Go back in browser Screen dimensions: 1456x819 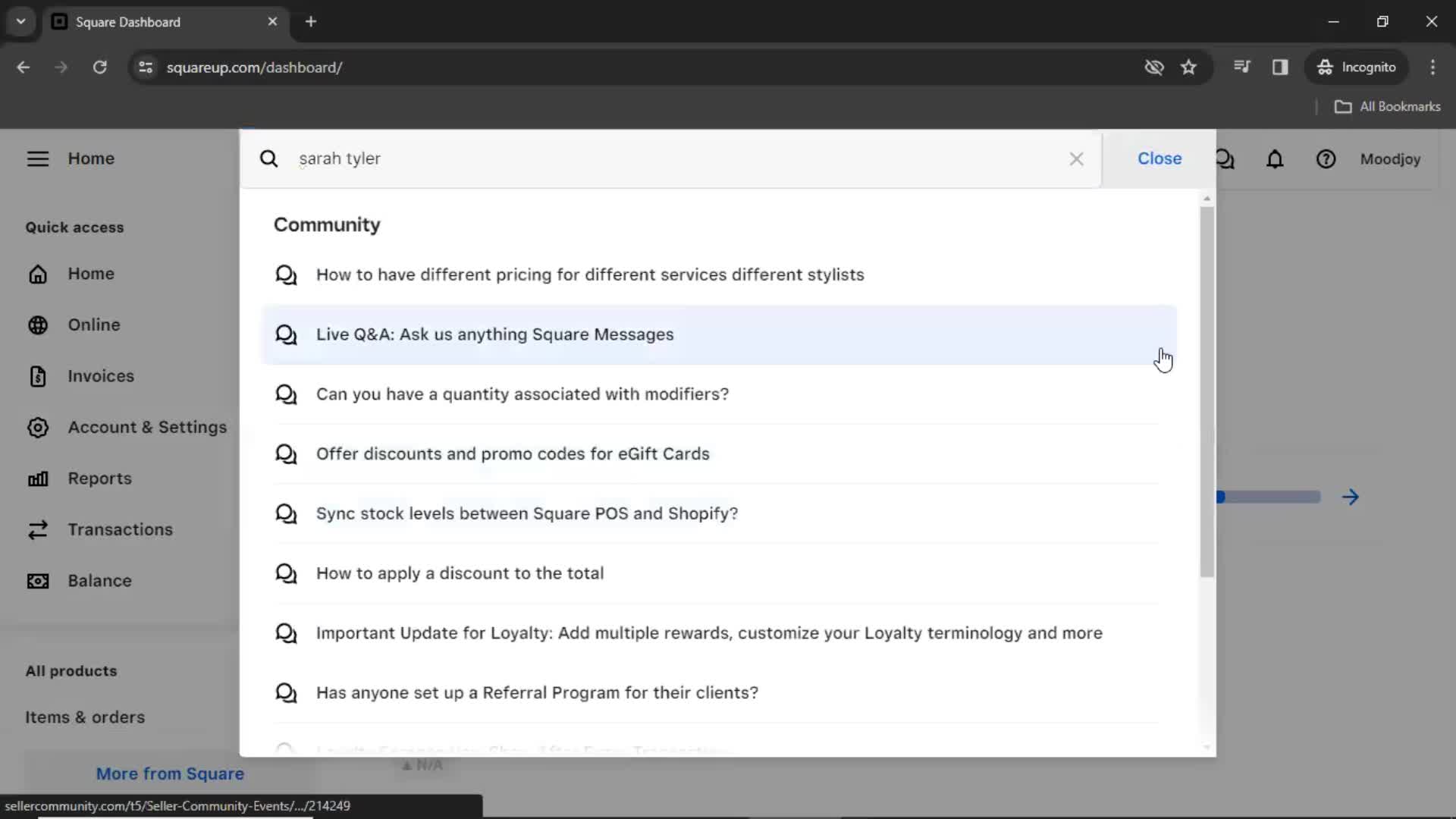(24, 67)
